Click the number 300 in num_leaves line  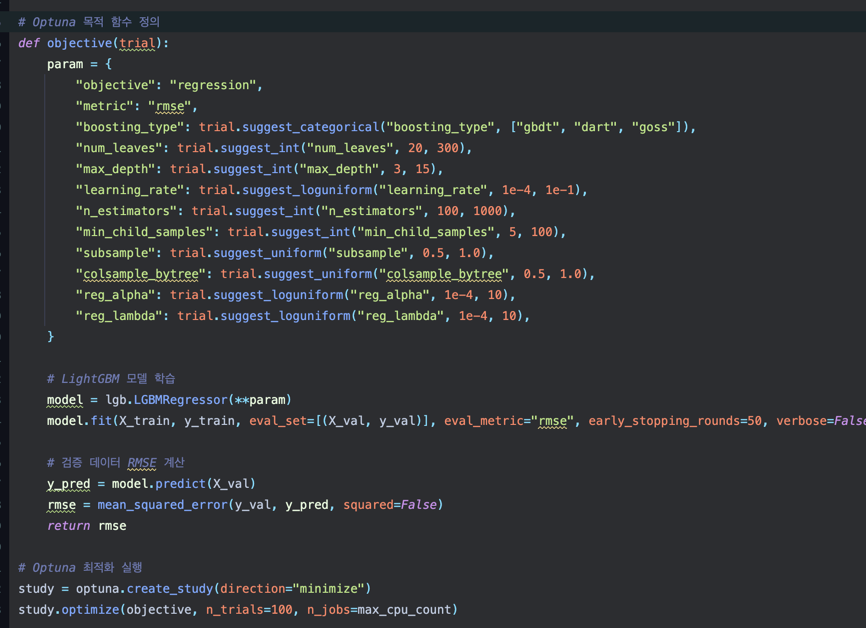[448, 148]
